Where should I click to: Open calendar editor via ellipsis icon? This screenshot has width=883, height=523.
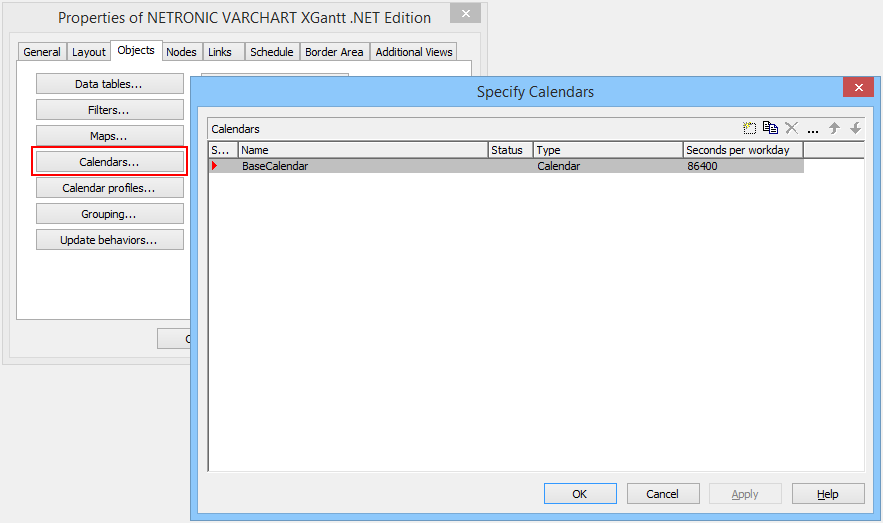coord(813,129)
